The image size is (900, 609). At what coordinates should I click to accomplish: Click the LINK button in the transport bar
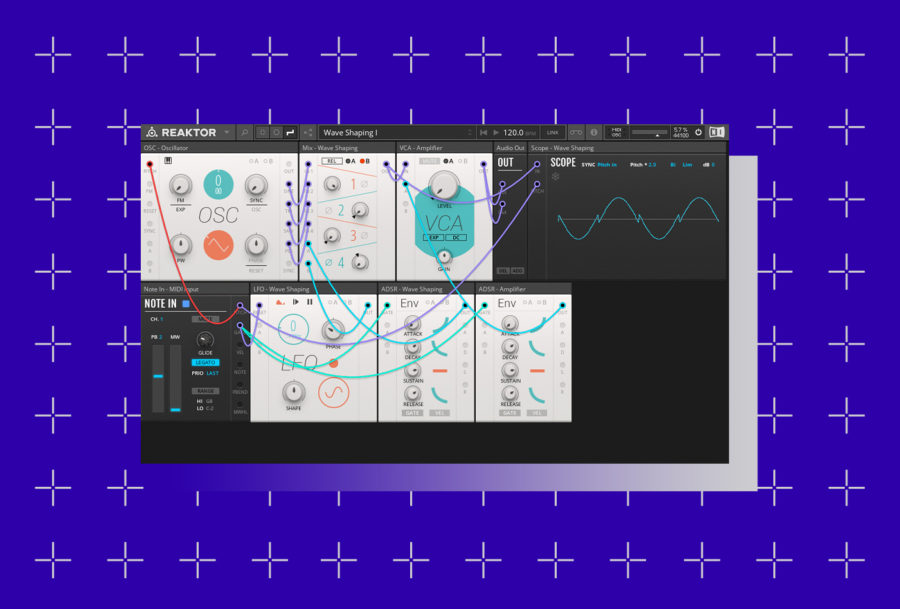point(553,131)
